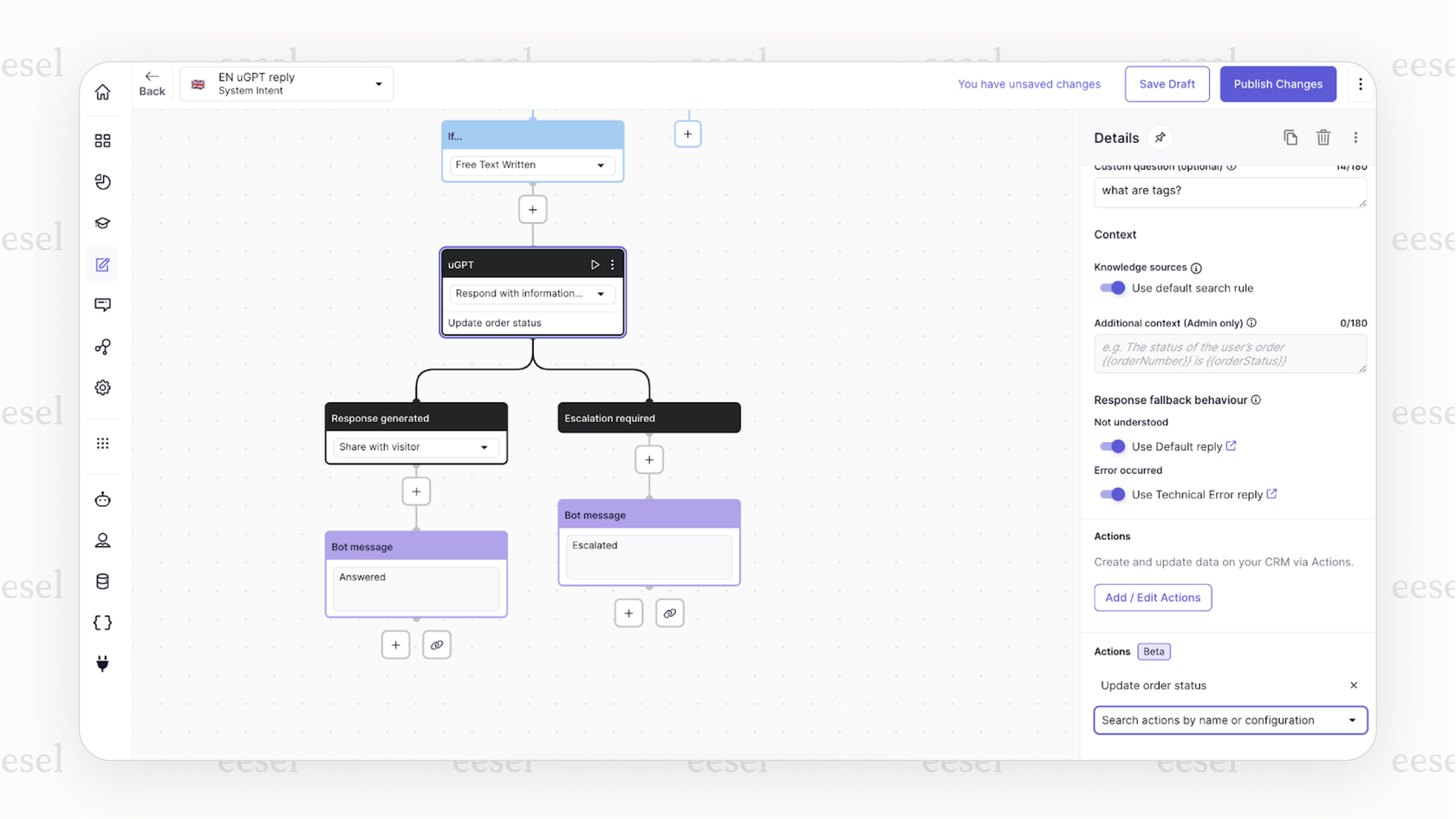Run the uGPT node with the play icon

[595, 264]
